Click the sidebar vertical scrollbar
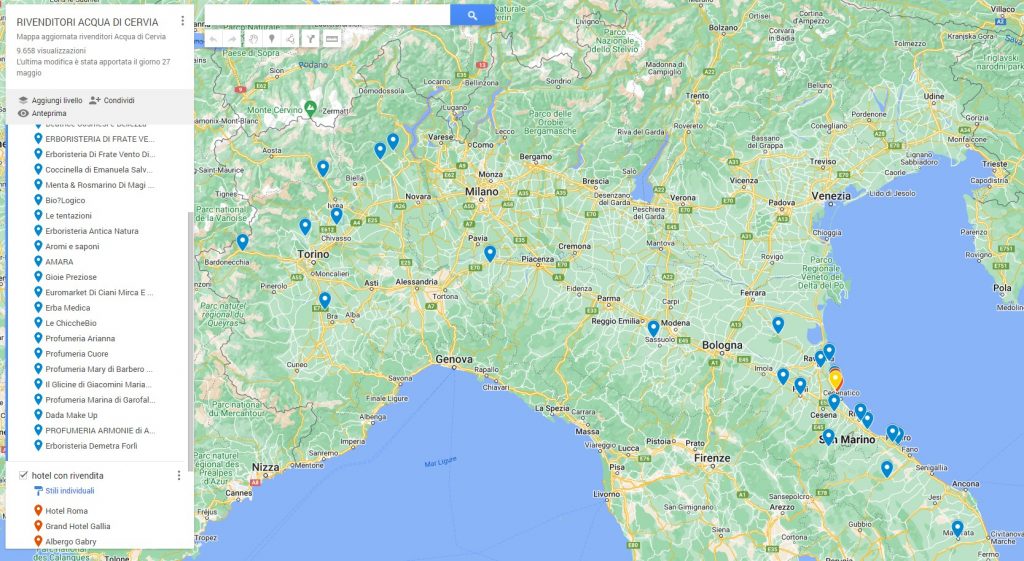The width and height of the screenshot is (1024, 561). [x=190, y=340]
